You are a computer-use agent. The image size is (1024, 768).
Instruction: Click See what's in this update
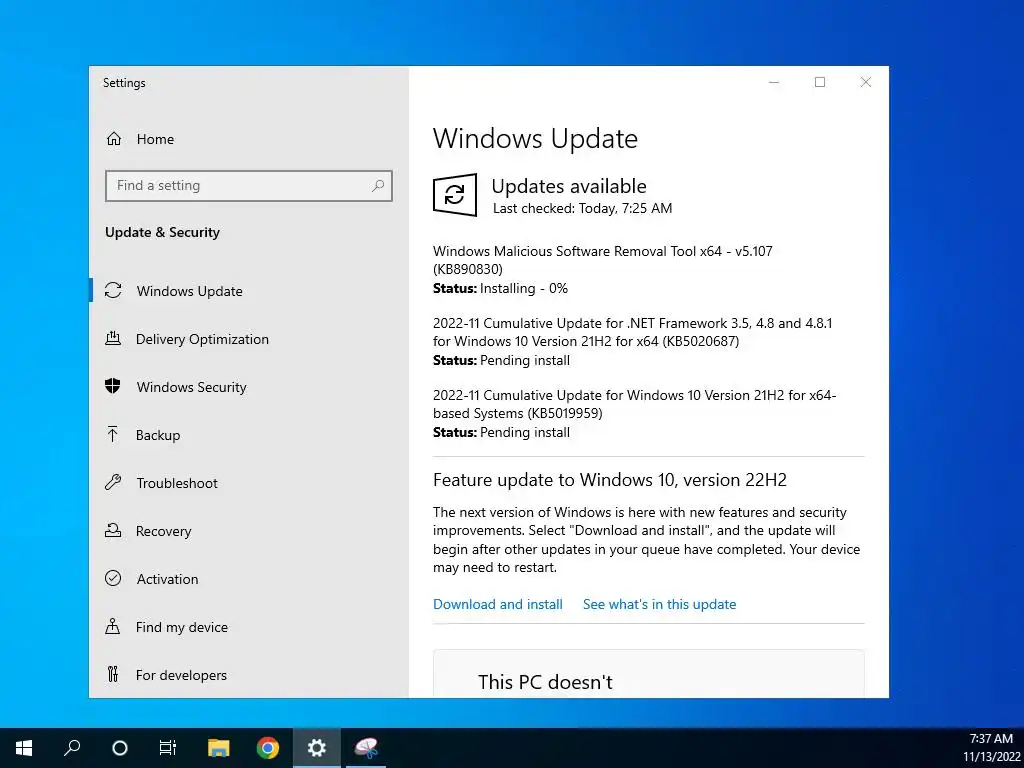659,604
